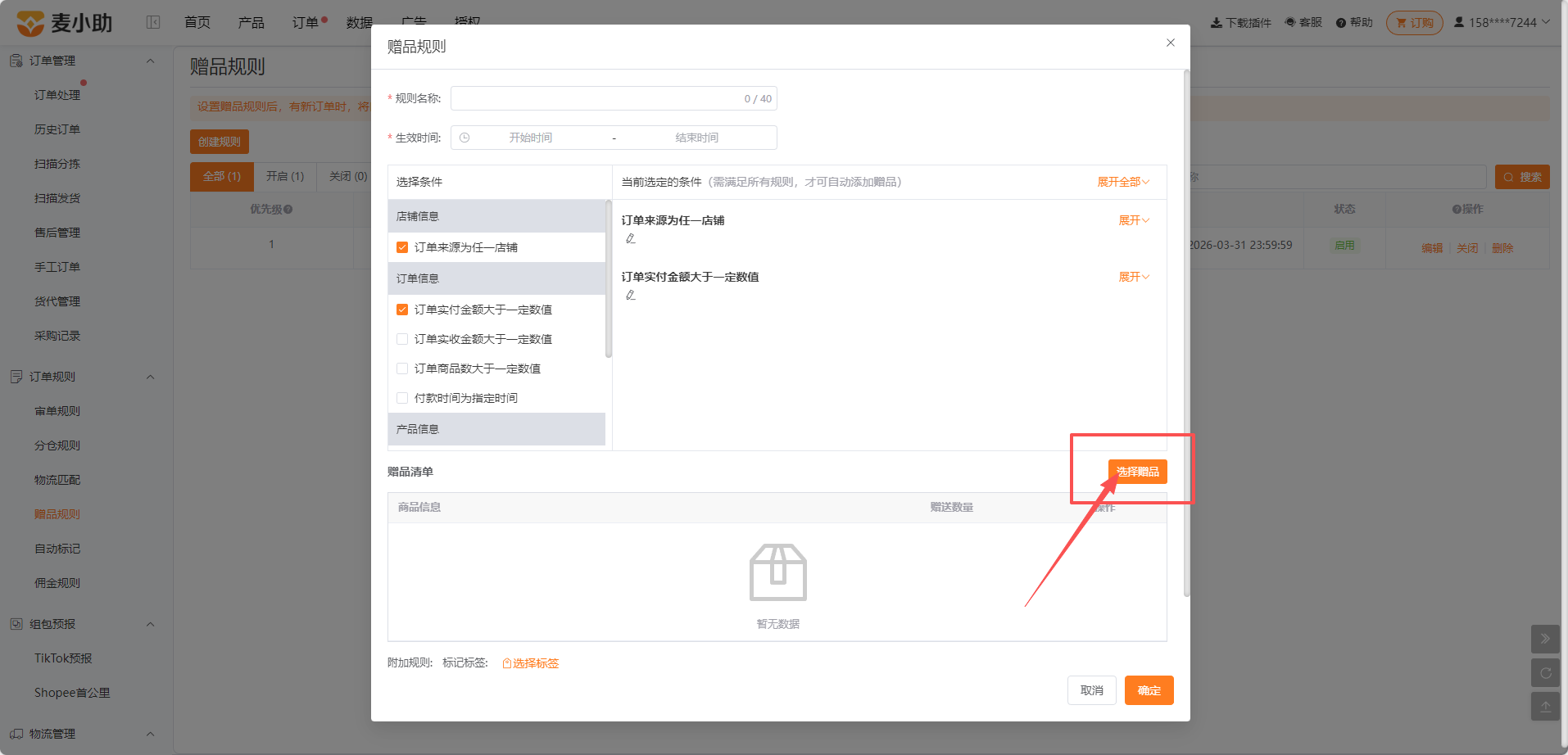Uncheck 订单实付金额大于一定数值 checkbox
The width and height of the screenshot is (1568, 755).
point(402,310)
